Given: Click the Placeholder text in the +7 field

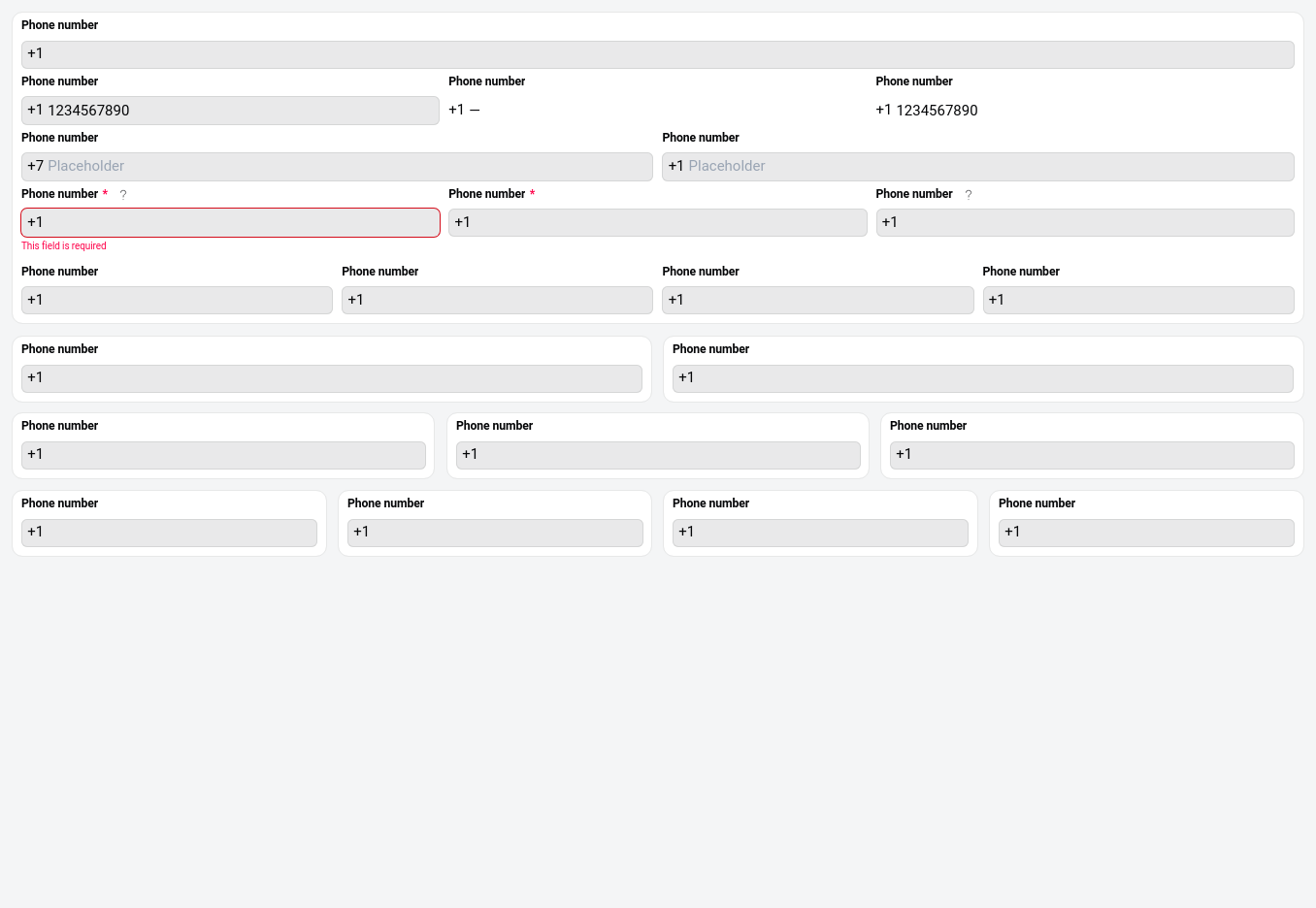Looking at the screenshot, I should pos(85,166).
